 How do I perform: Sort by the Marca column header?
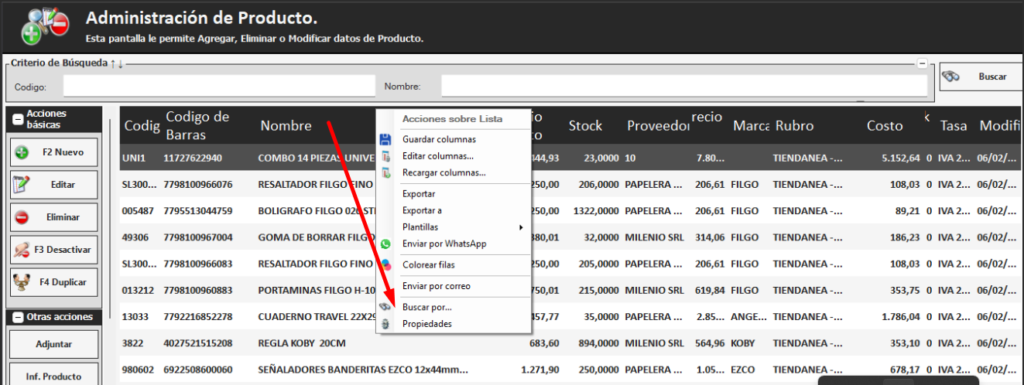click(752, 126)
